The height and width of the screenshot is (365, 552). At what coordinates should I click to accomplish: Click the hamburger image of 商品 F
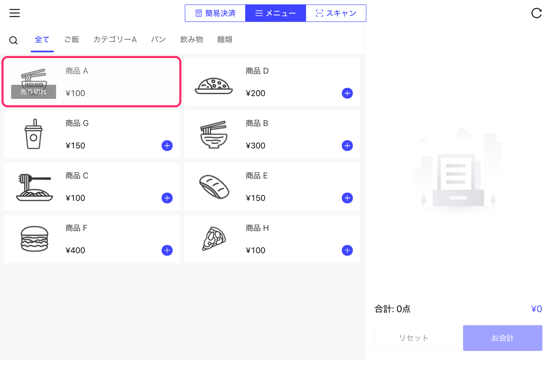click(x=34, y=239)
